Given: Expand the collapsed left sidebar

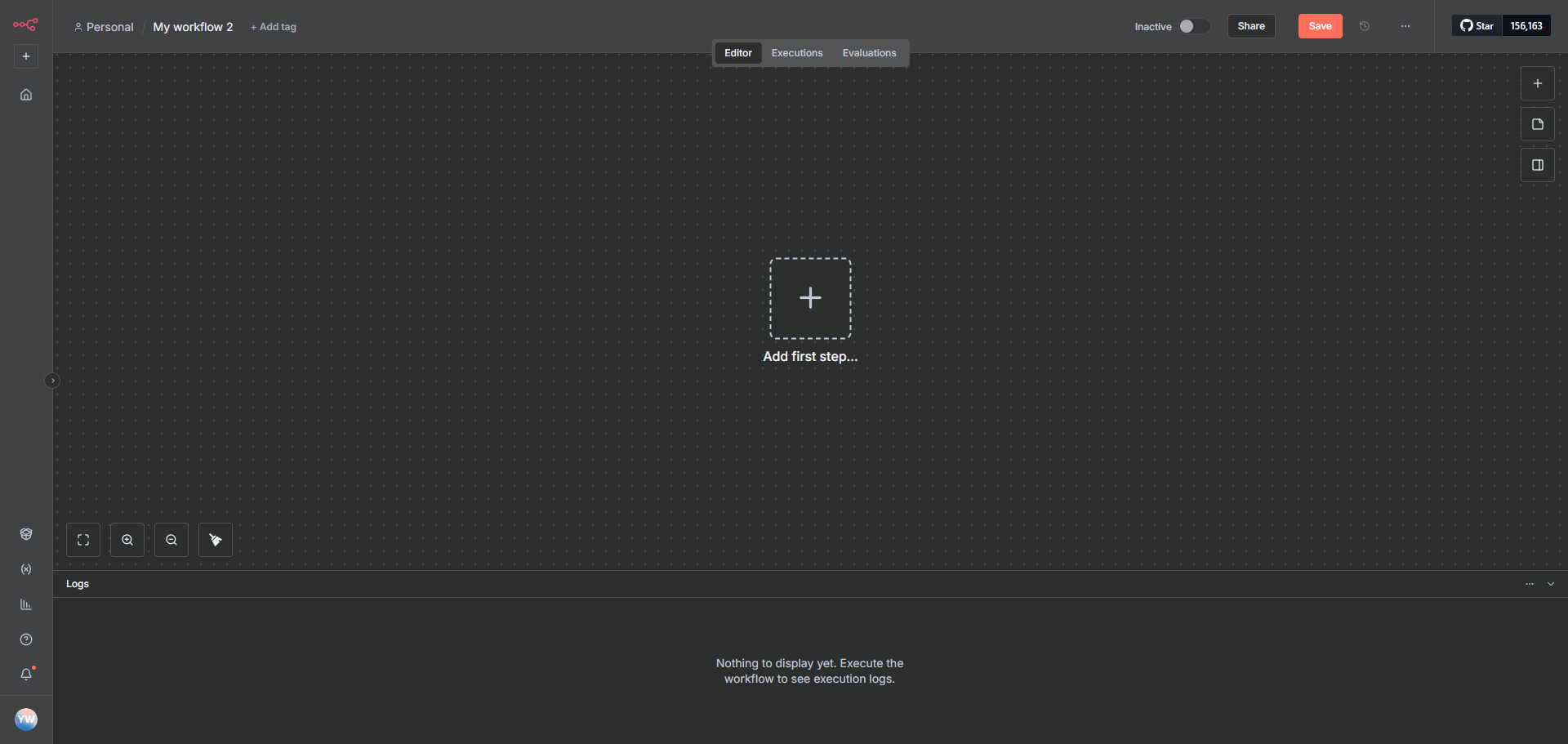Looking at the screenshot, I should 52,381.
